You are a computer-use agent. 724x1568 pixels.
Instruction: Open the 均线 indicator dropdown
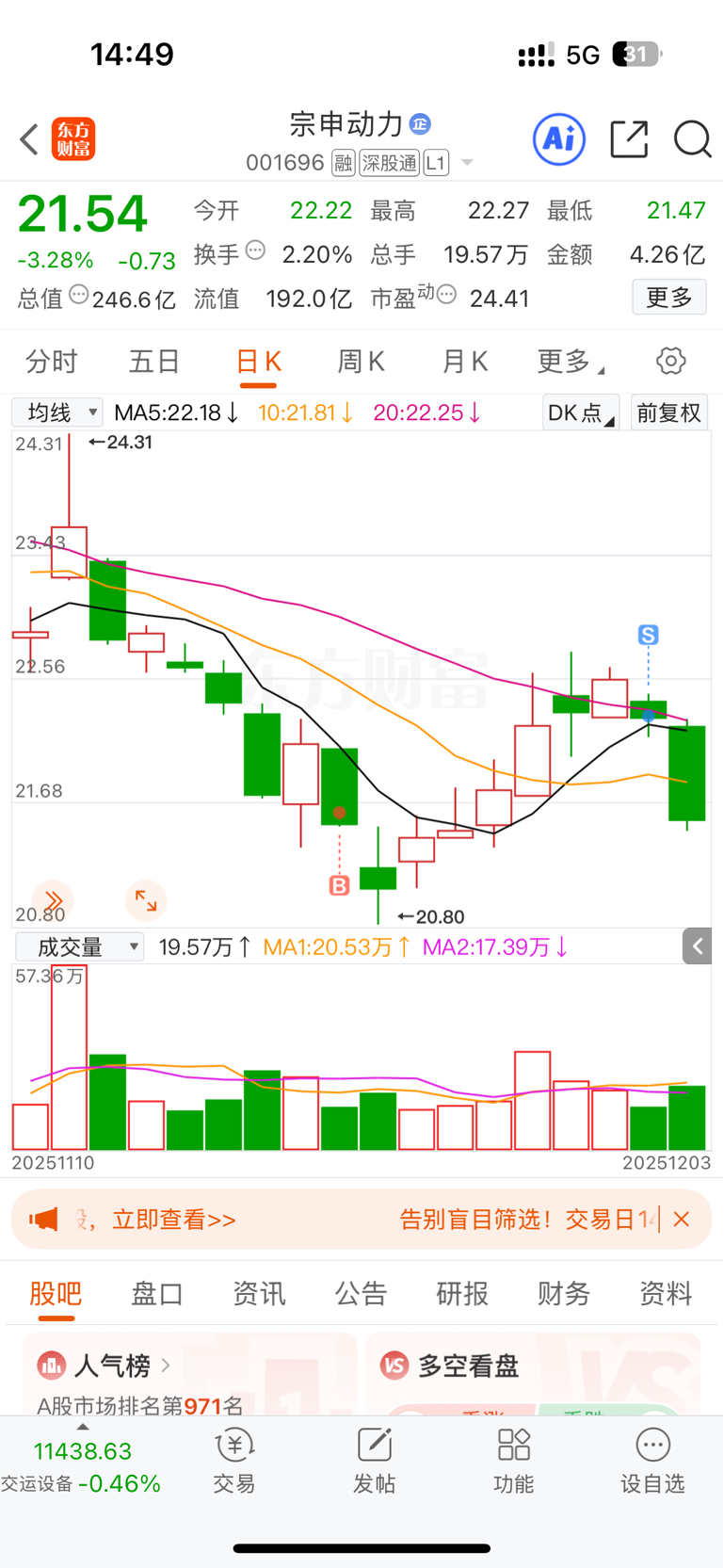click(56, 412)
